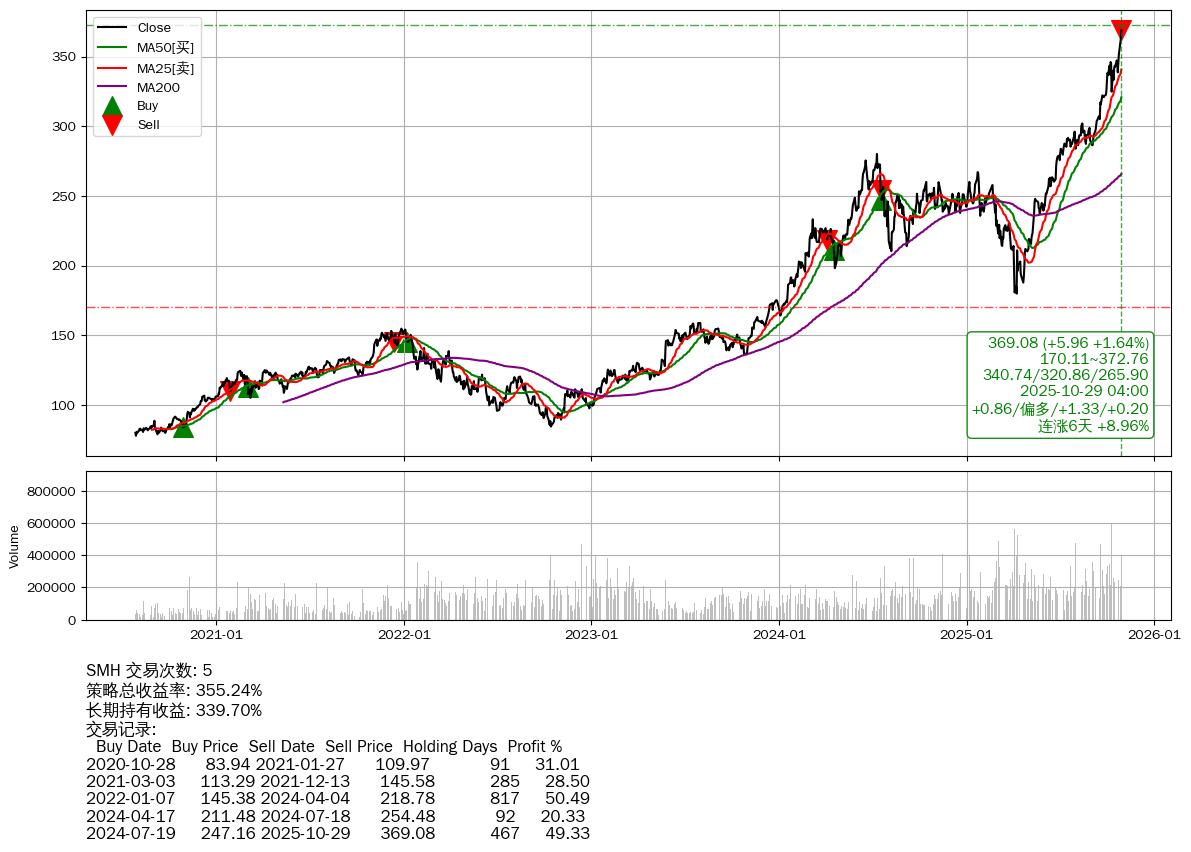The height and width of the screenshot is (852, 1191).
Task: Select the red Sell marker in July 2024
Action: click(881, 187)
